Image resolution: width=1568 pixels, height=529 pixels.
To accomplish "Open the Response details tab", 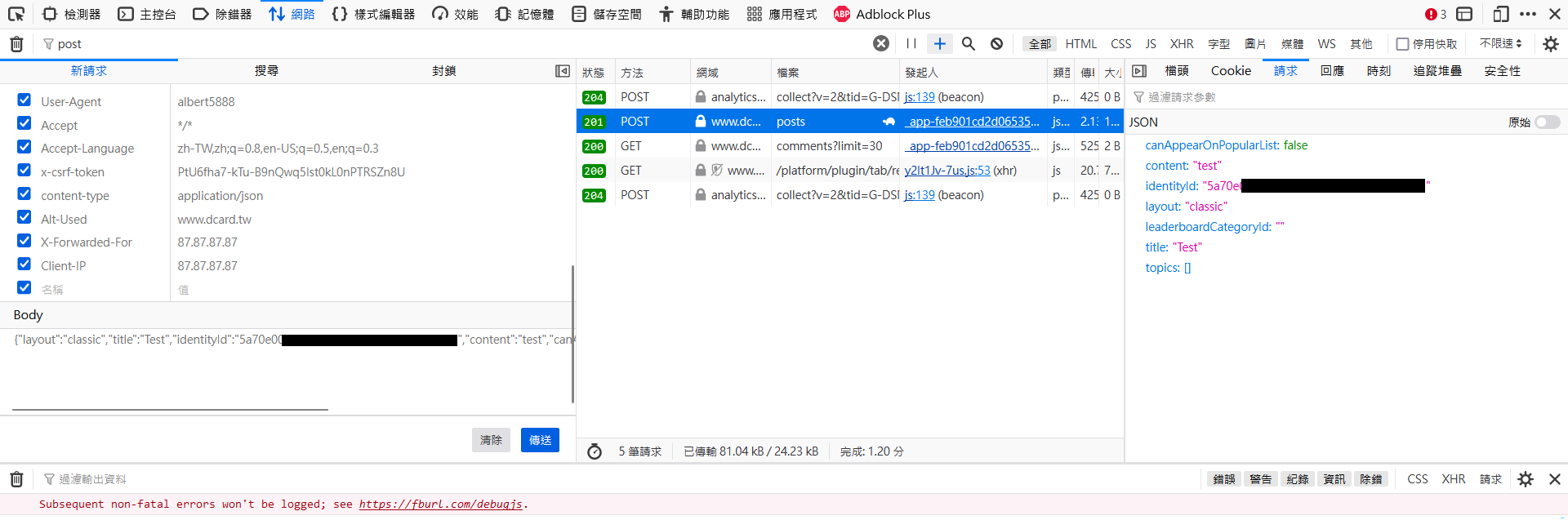I will (1332, 71).
